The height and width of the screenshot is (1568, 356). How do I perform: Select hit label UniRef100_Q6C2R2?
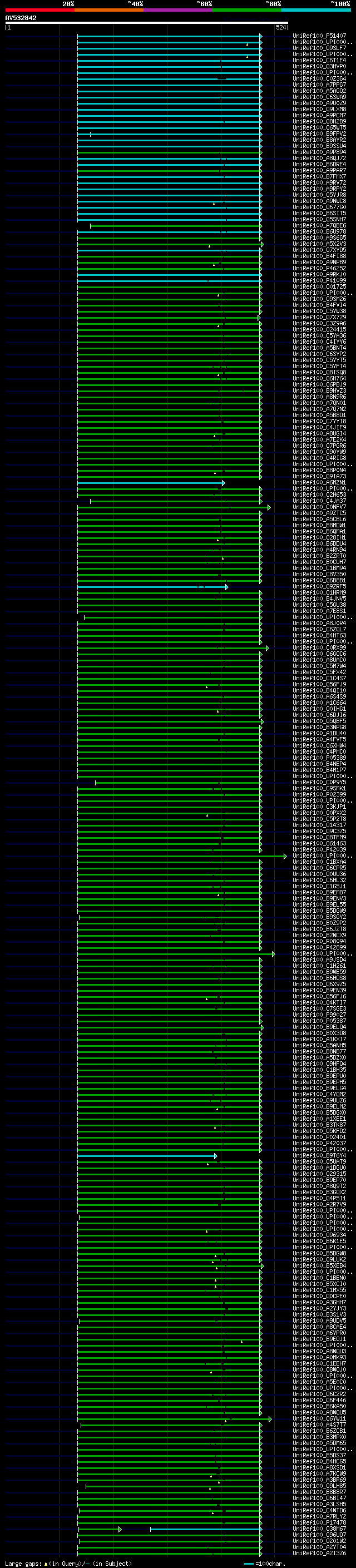[319, 1394]
